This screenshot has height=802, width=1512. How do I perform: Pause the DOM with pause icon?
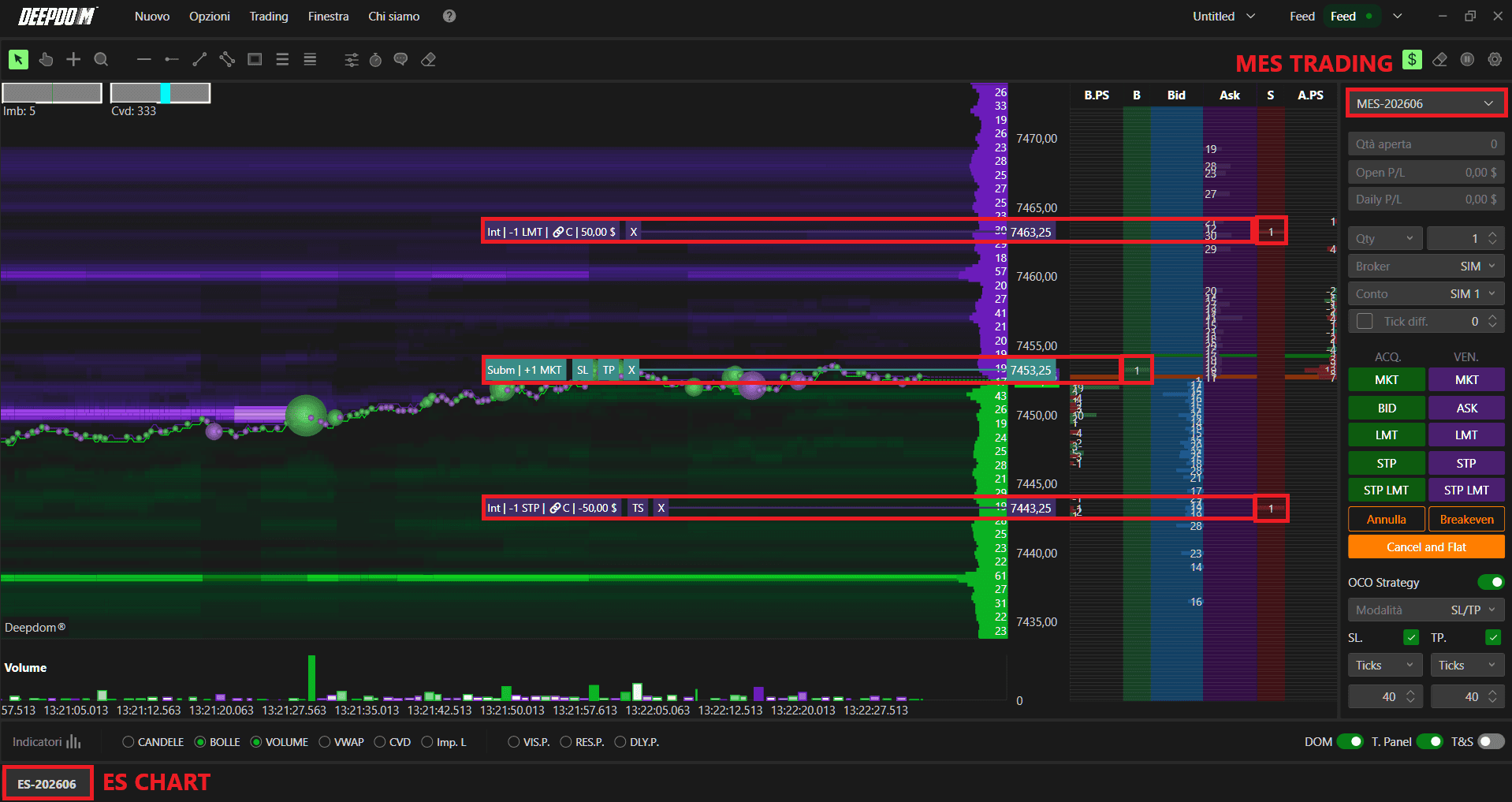point(1467,59)
